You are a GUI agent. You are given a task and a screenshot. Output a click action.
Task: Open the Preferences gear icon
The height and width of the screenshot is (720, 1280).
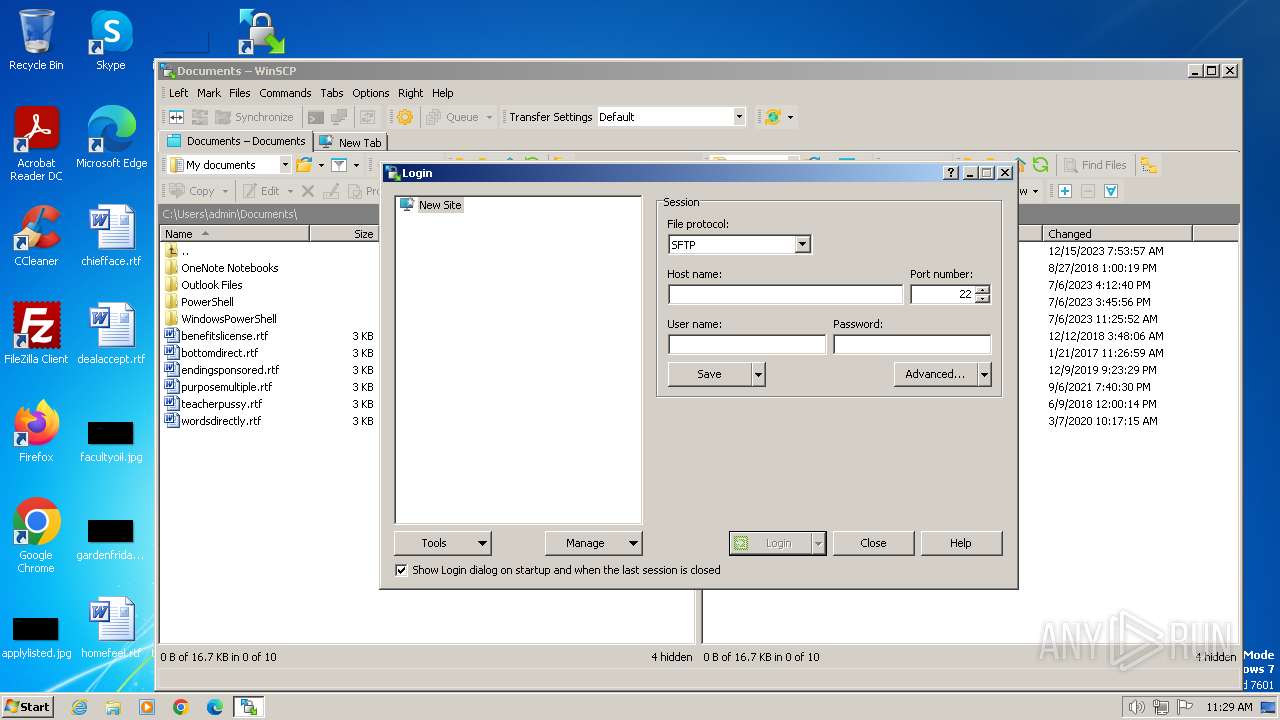(x=404, y=117)
